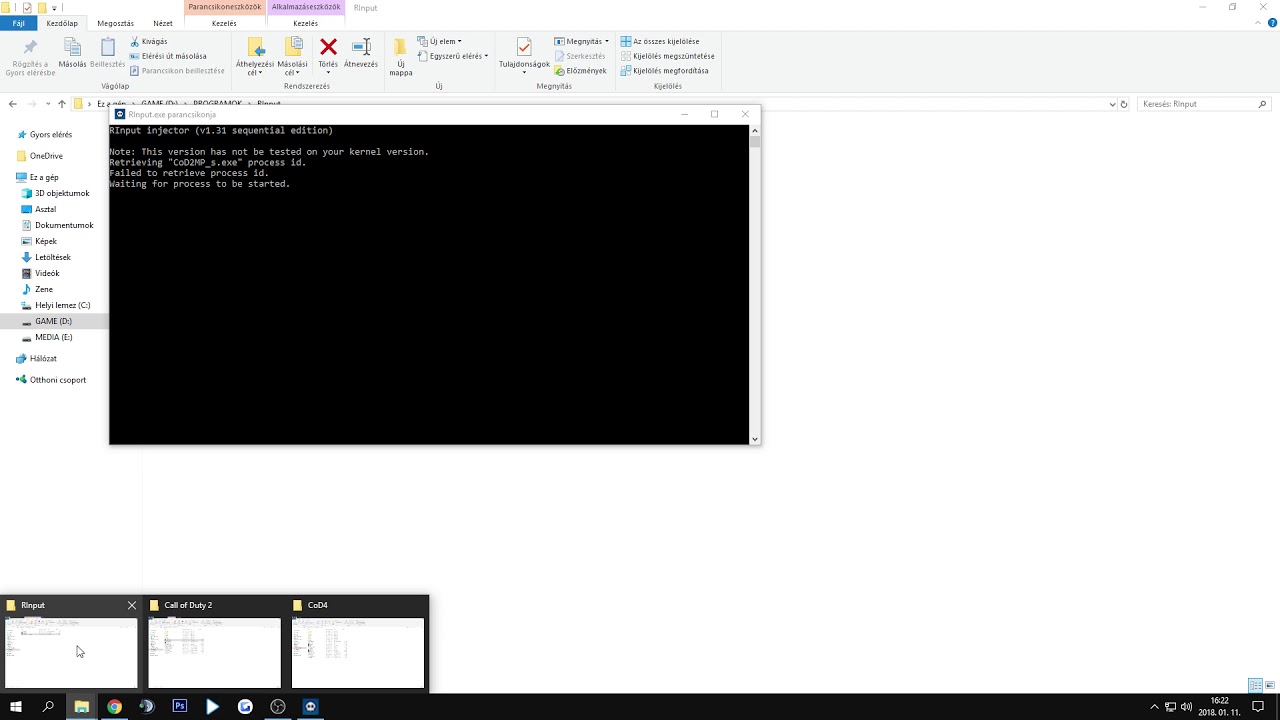Click Előzmények history command
The width and height of the screenshot is (1280, 720).
point(580,71)
